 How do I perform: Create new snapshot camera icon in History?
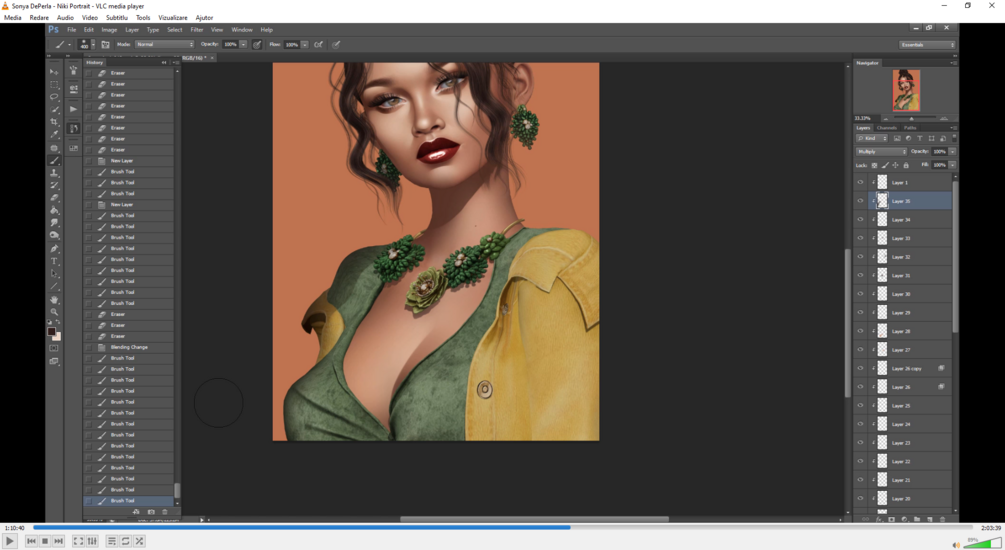click(151, 512)
